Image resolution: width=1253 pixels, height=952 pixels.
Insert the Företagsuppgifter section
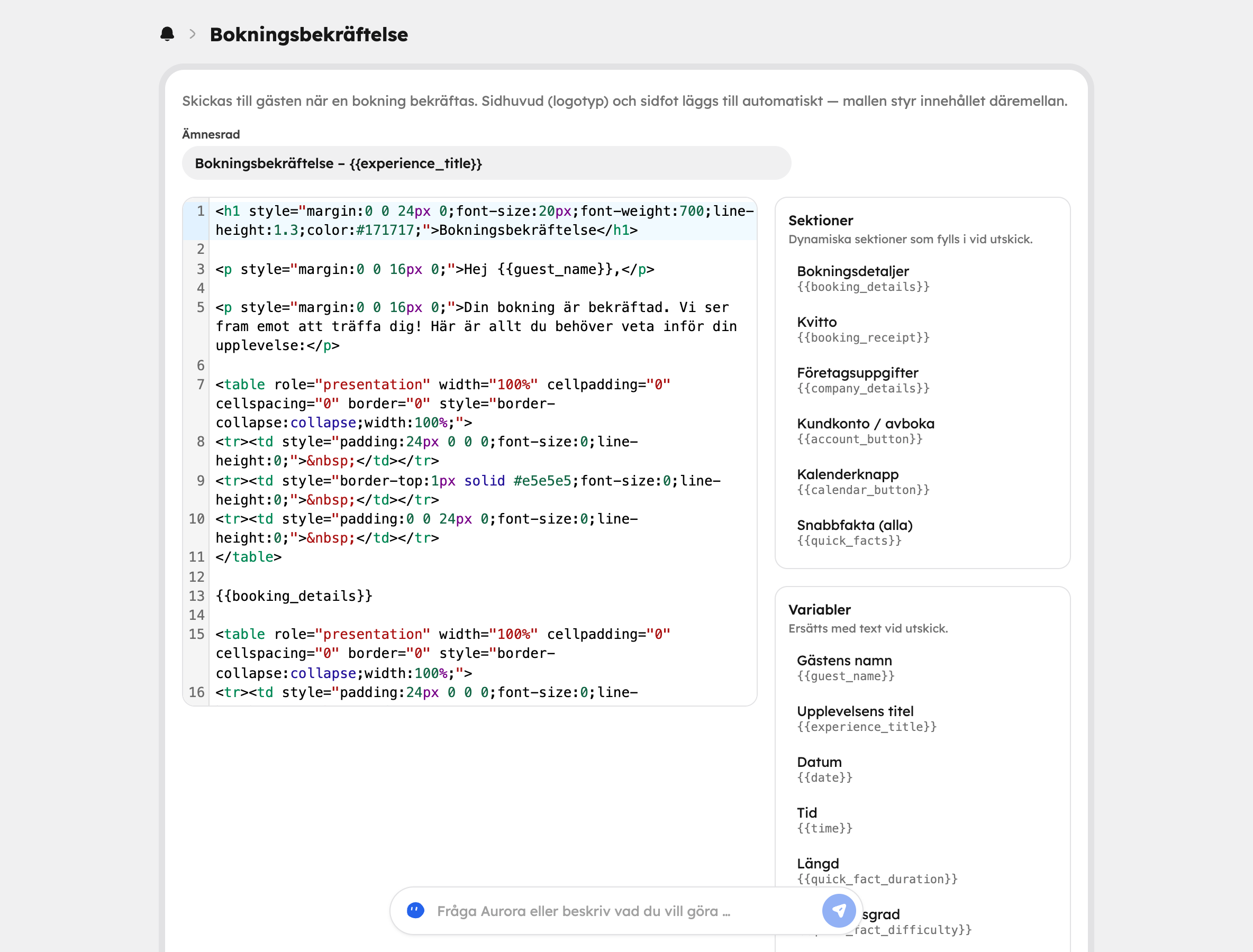pyautogui.click(x=922, y=380)
